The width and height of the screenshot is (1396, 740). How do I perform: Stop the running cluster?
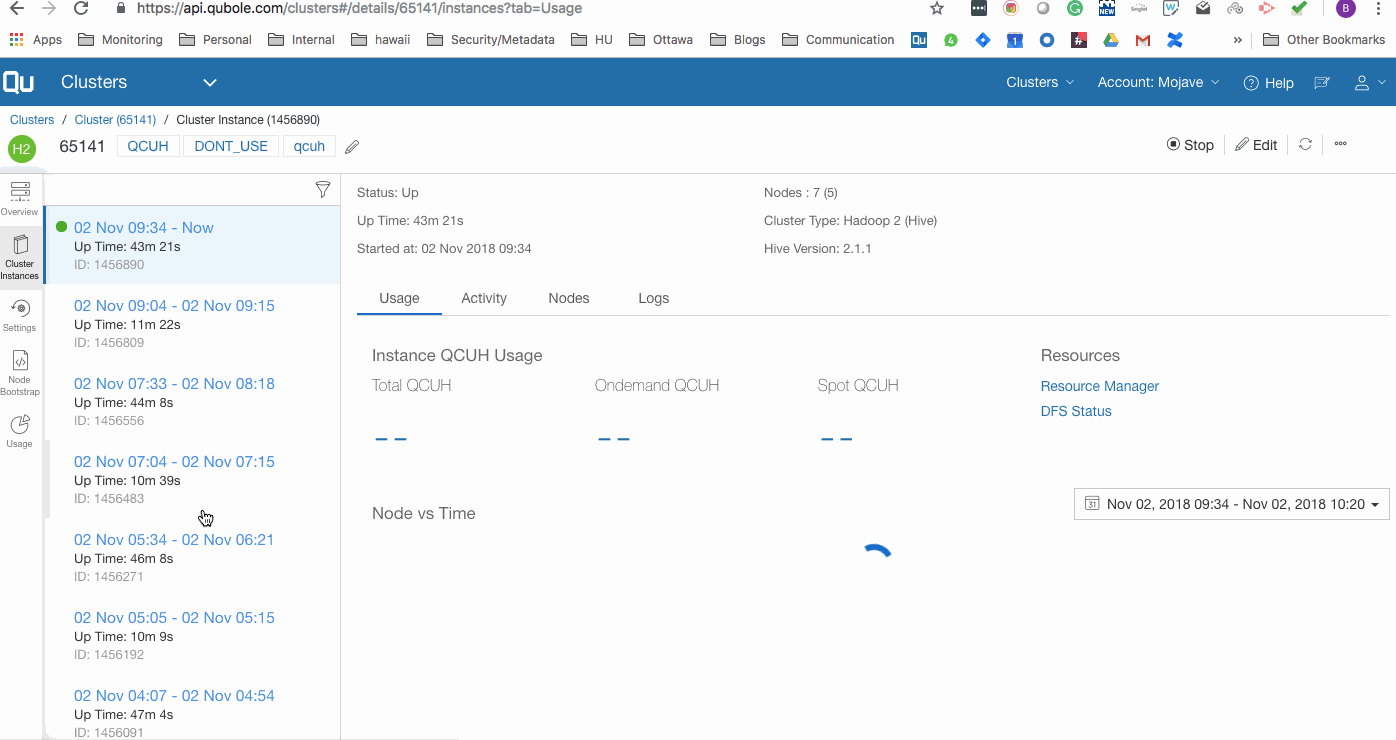[x=1190, y=145]
